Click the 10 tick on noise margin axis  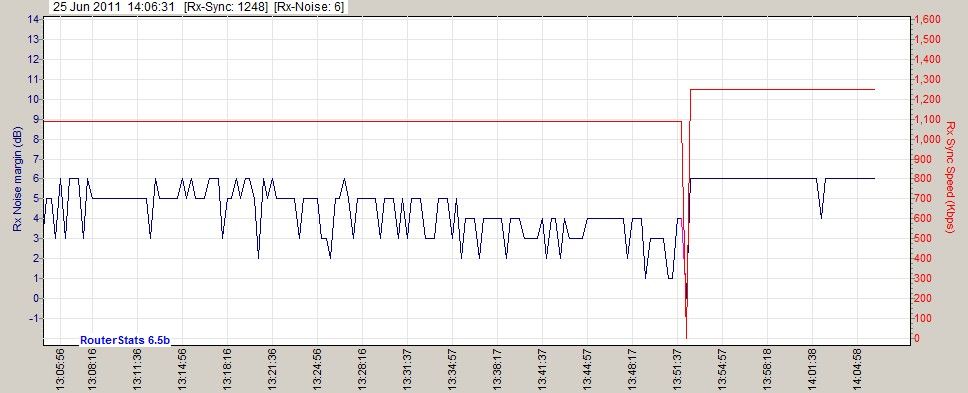[x=34, y=99]
